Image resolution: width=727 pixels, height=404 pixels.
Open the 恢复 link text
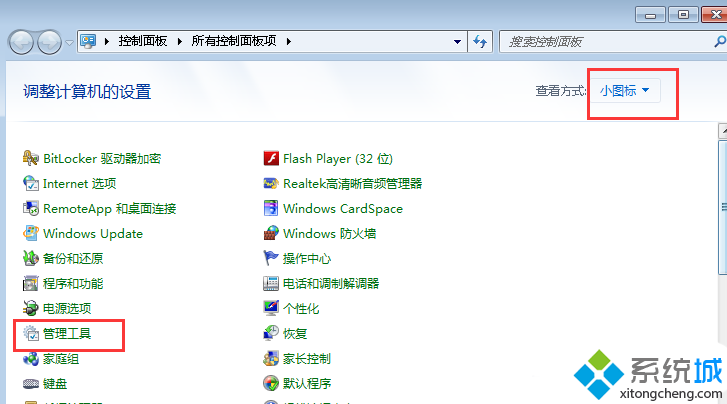[295, 333]
